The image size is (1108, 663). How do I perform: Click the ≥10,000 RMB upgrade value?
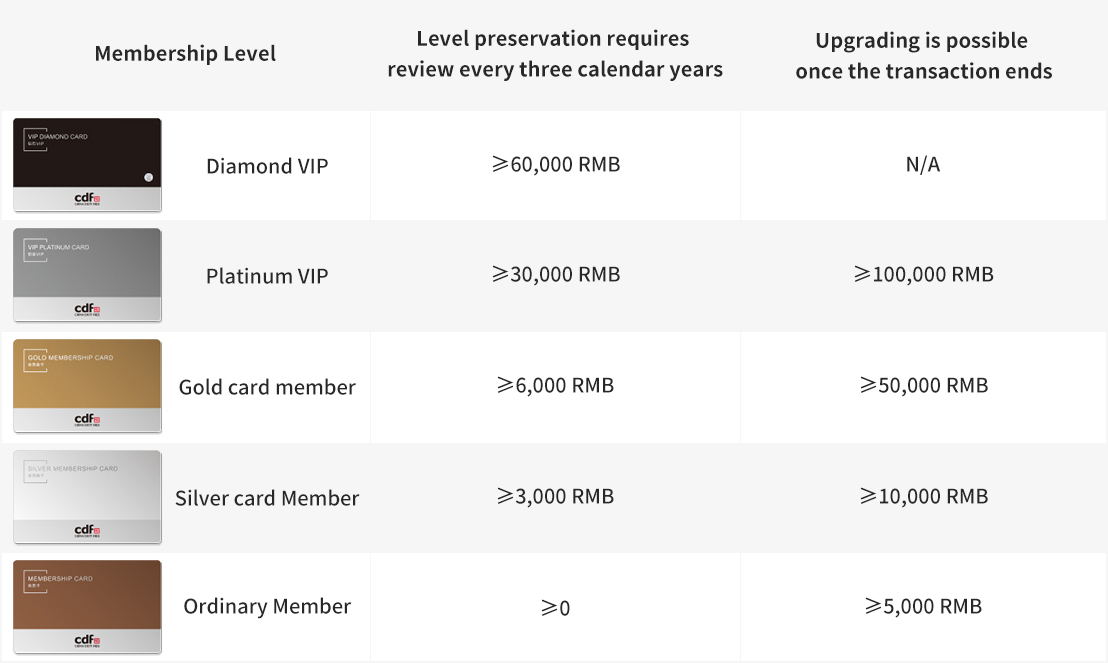(923, 496)
